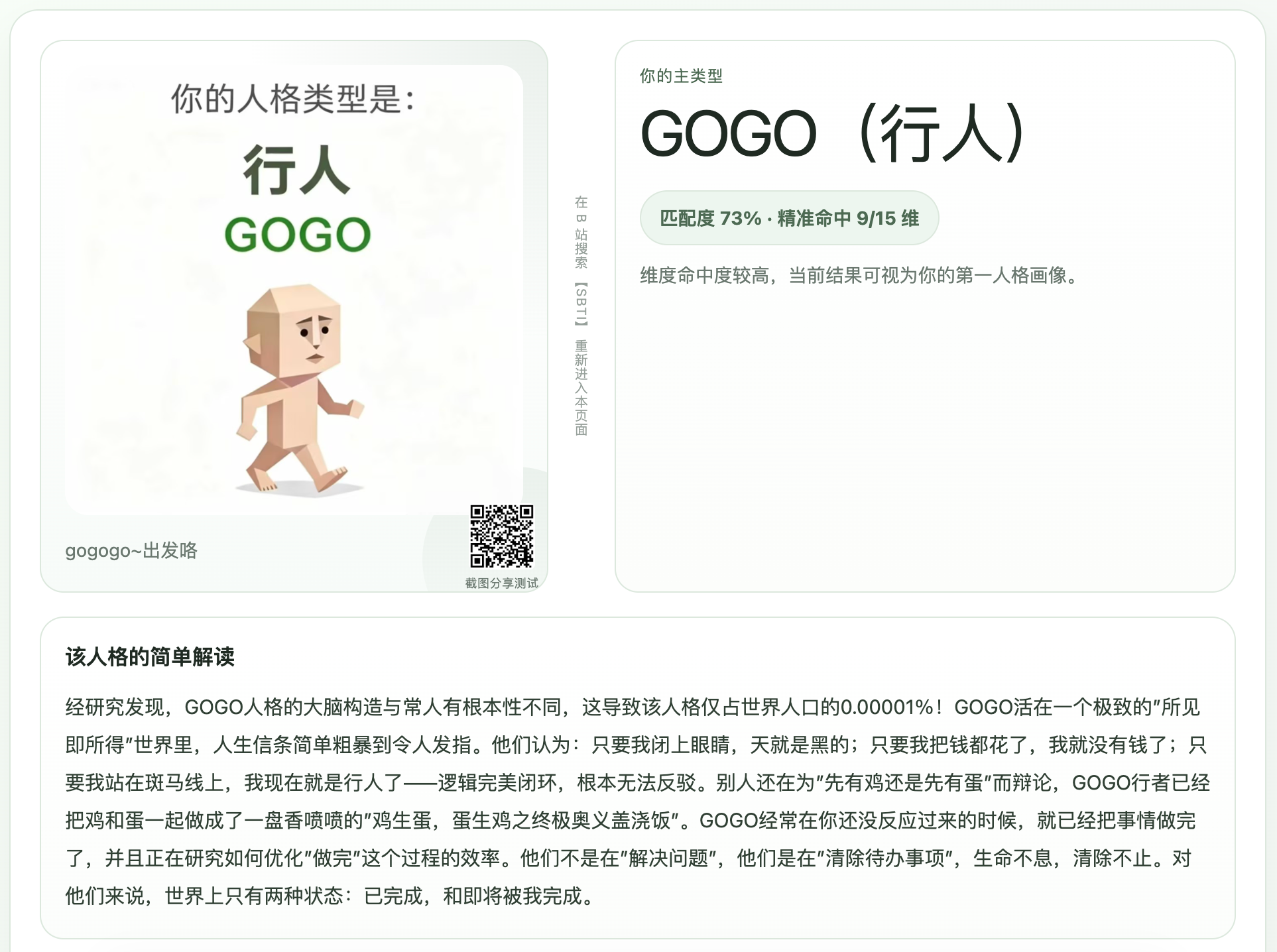Click the character's walking feet
The image size is (1277, 952).
click(x=297, y=475)
